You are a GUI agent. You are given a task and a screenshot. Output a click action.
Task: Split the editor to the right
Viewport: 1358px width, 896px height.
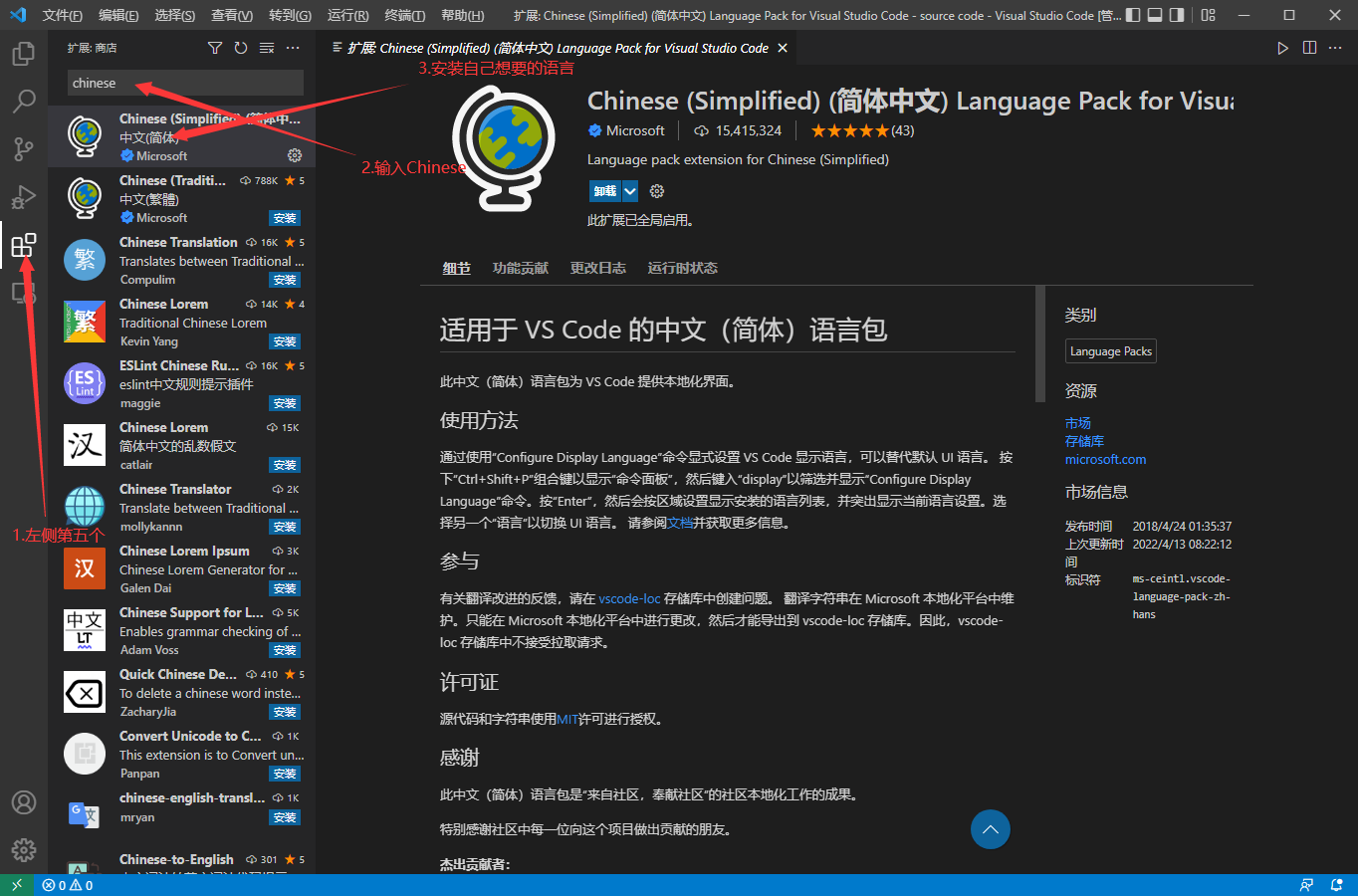coord(1309,48)
